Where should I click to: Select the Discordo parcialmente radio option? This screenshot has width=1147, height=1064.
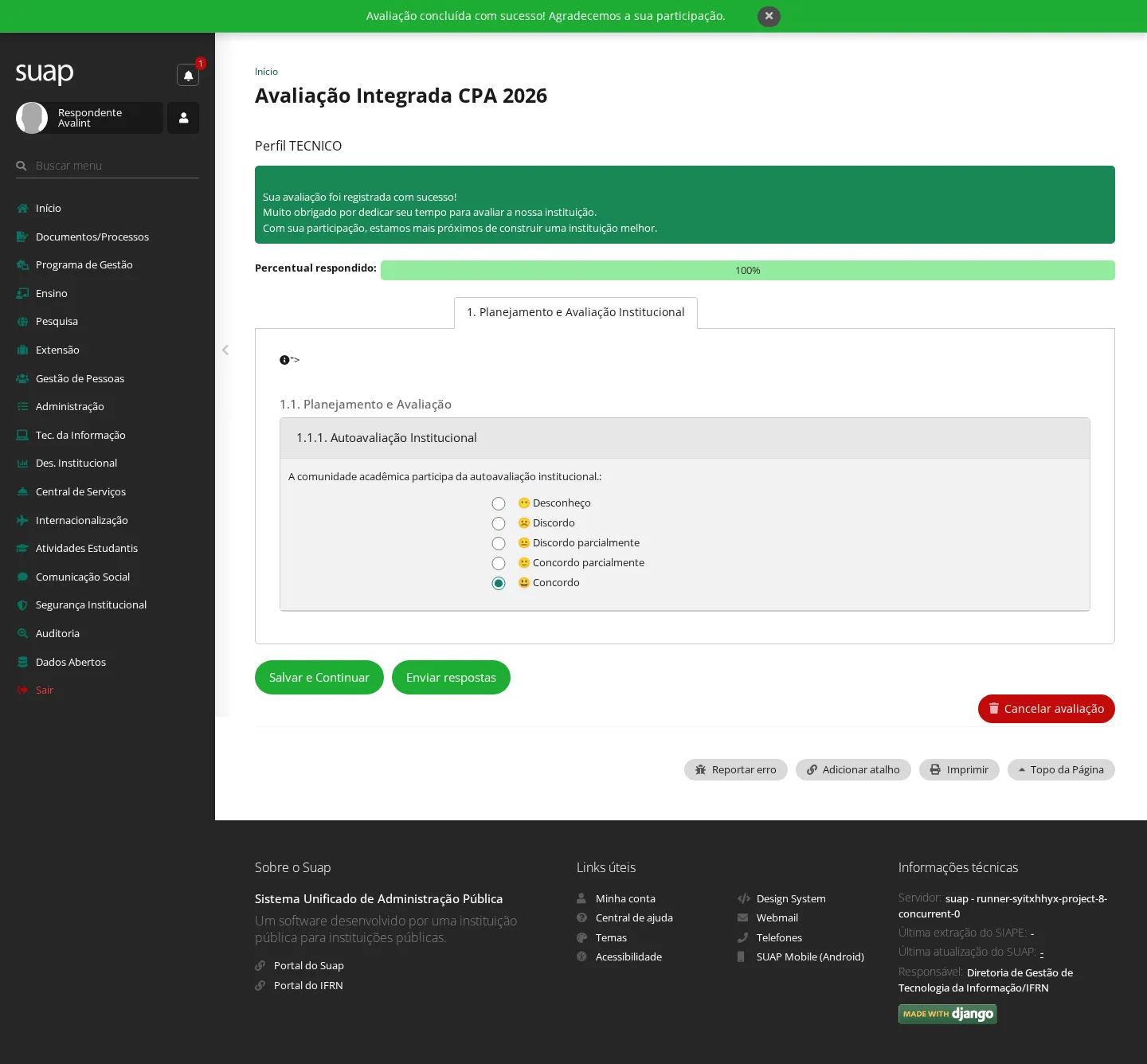(x=499, y=543)
